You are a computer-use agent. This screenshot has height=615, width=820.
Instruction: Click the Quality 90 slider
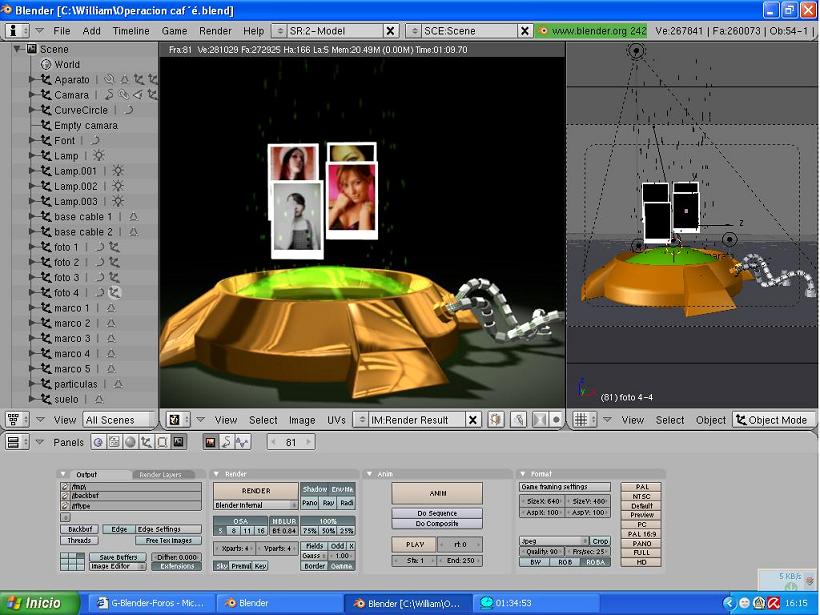(x=543, y=551)
